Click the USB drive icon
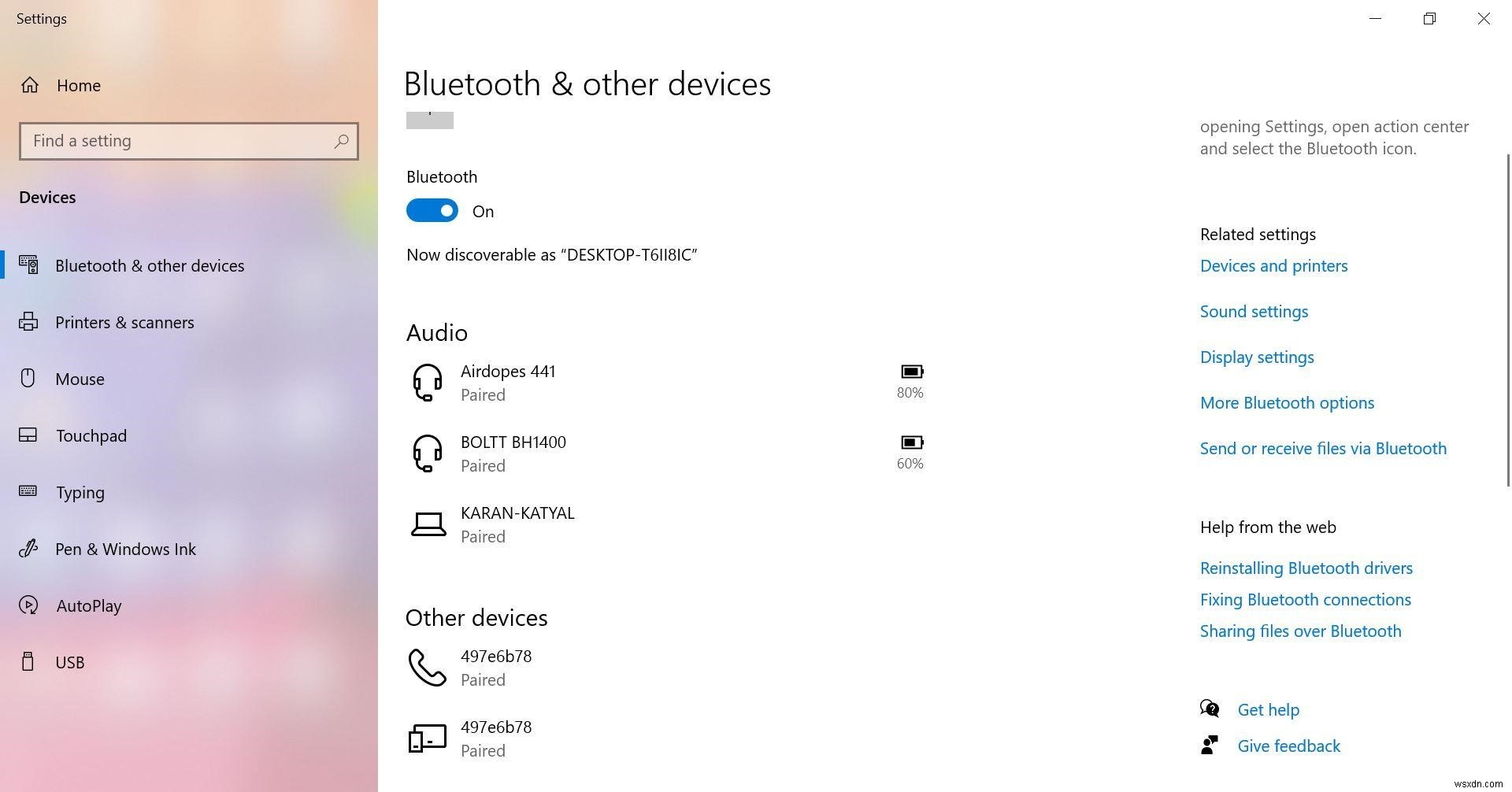Viewport: 1512px width, 792px height. pyautogui.click(x=28, y=662)
